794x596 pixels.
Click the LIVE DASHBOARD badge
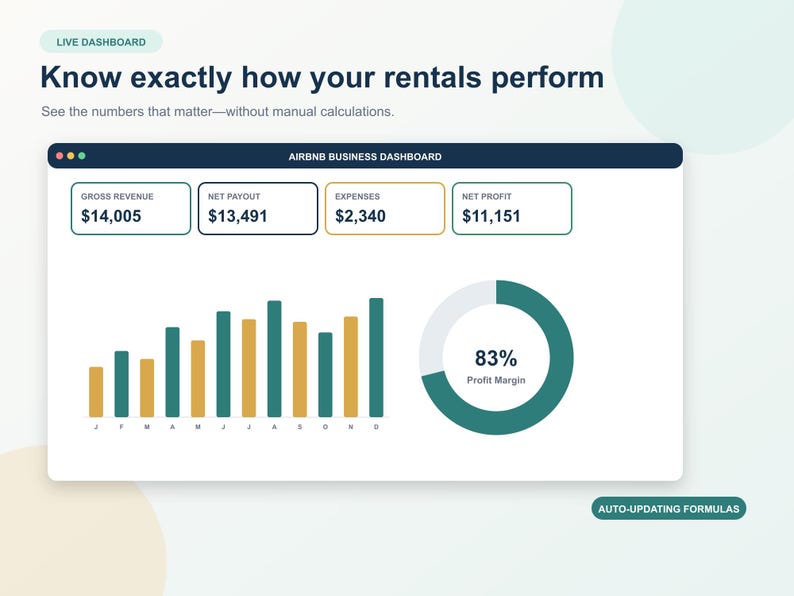click(x=101, y=42)
